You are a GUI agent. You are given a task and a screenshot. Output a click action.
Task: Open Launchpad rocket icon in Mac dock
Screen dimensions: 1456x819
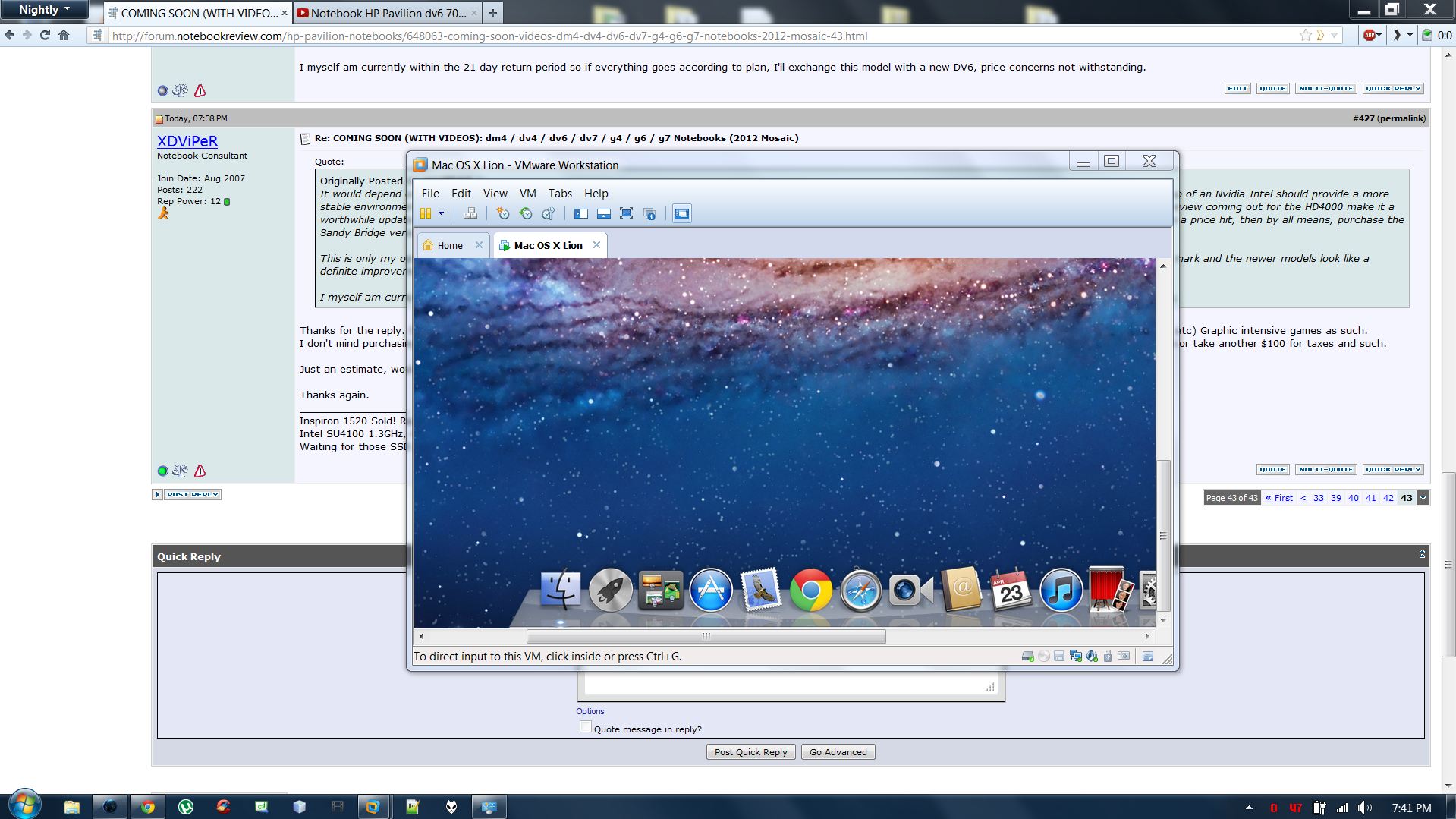[x=611, y=590]
